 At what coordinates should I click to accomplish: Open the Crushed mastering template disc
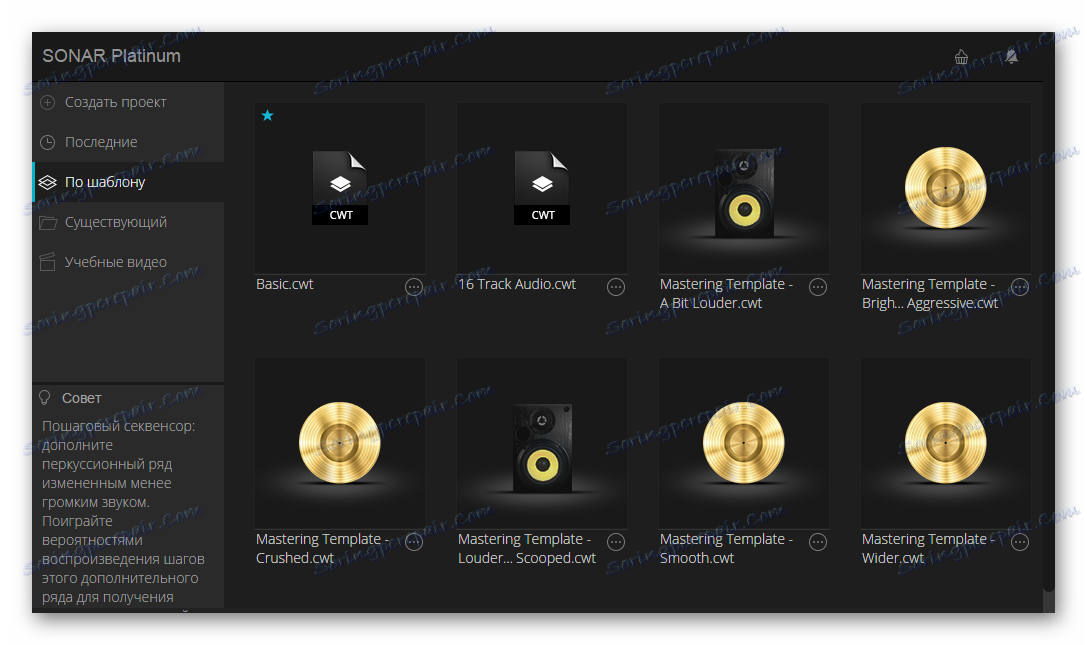[340, 443]
